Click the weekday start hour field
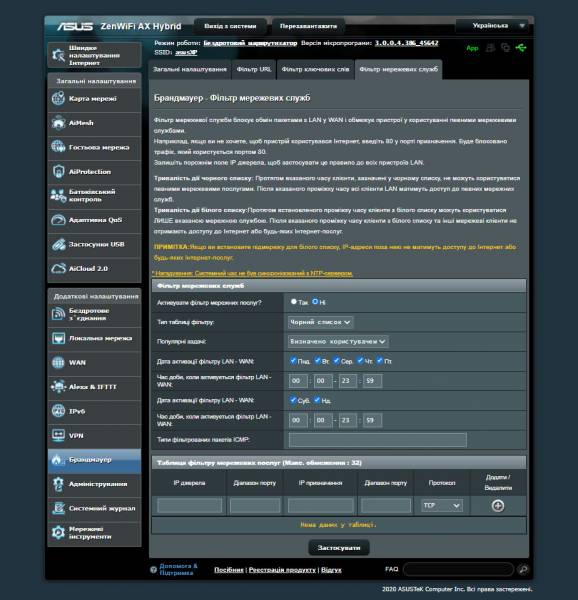 (x=298, y=381)
